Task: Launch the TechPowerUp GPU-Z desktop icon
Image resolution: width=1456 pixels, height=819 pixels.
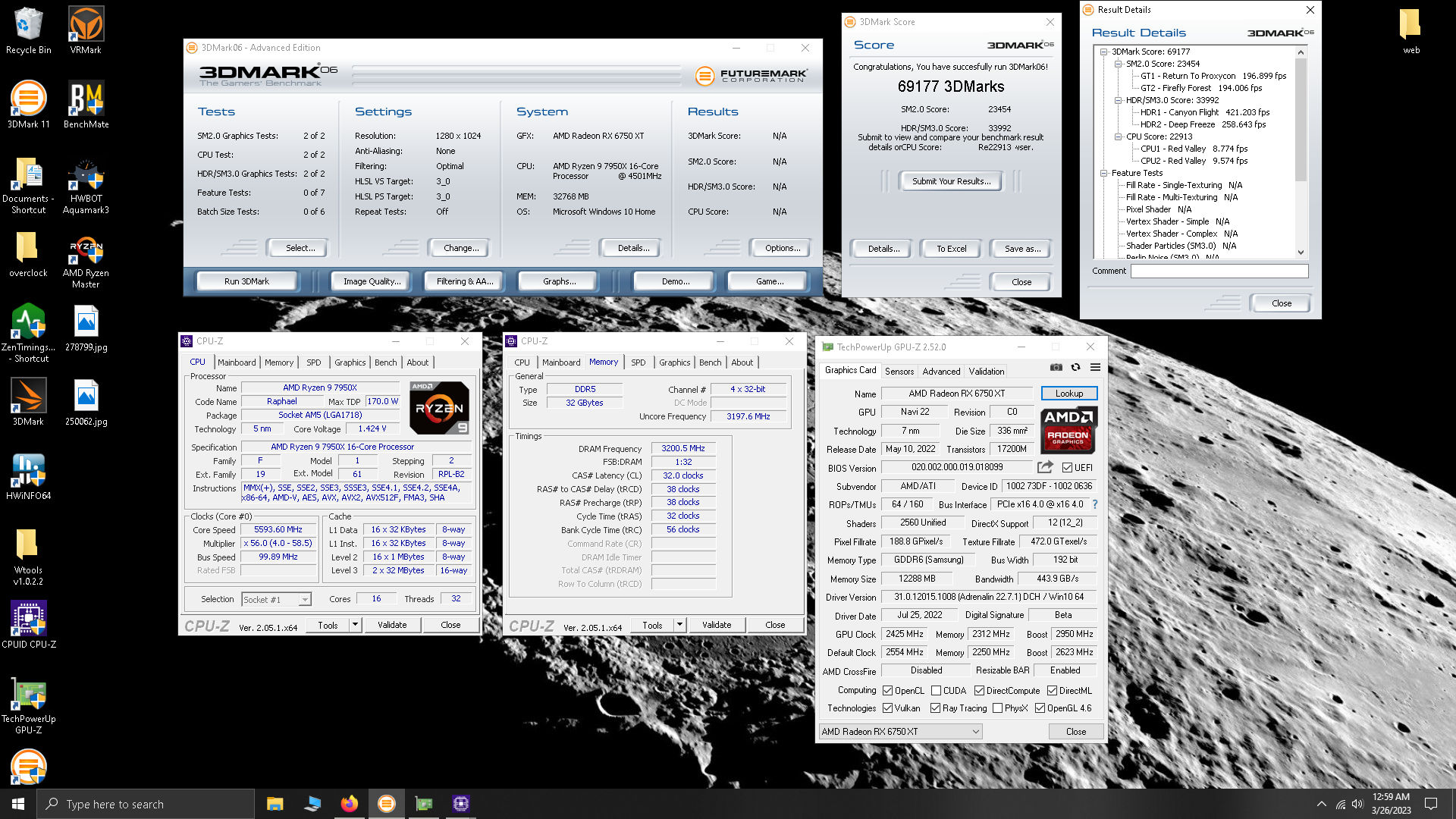Action: tap(28, 705)
